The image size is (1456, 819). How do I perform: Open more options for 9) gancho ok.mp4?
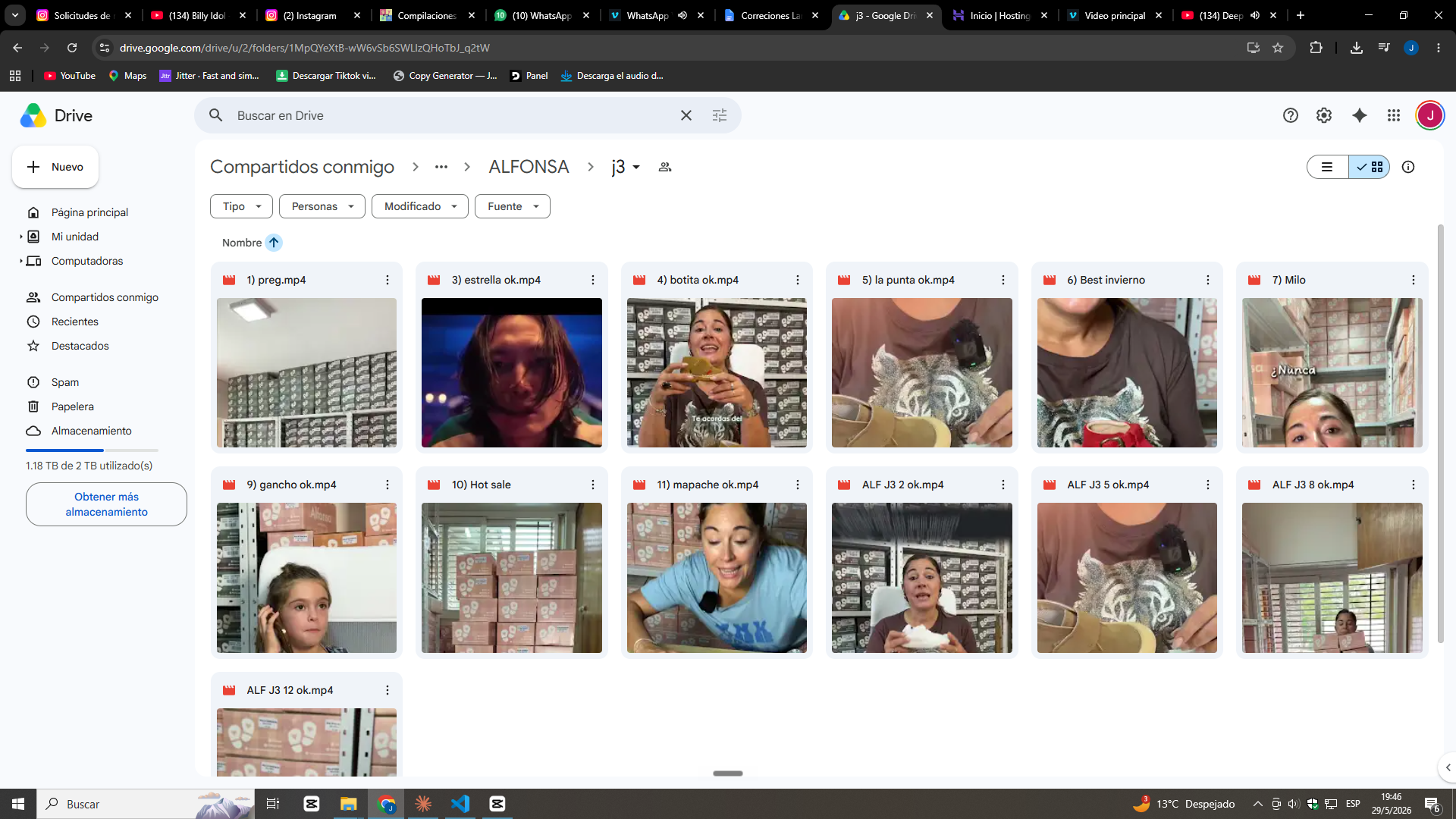(x=388, y=485)
